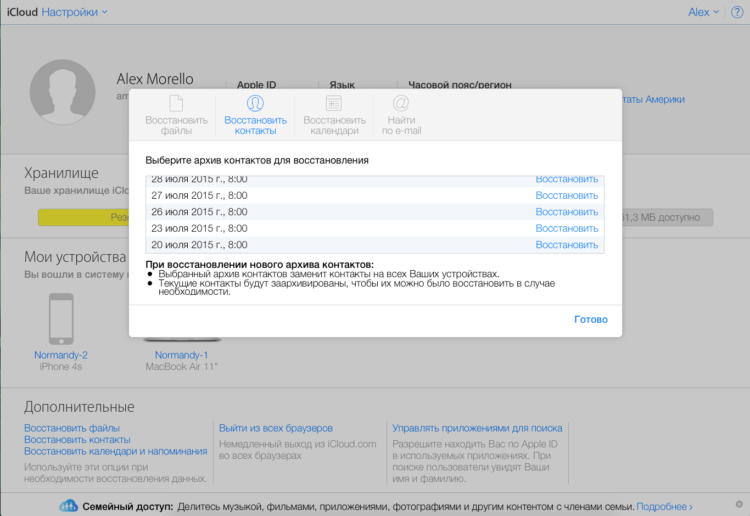This screenshot has height=516, width=750.
Task: Click the calendar icon in the dialog tabs
Action: [x=334, y=103]
